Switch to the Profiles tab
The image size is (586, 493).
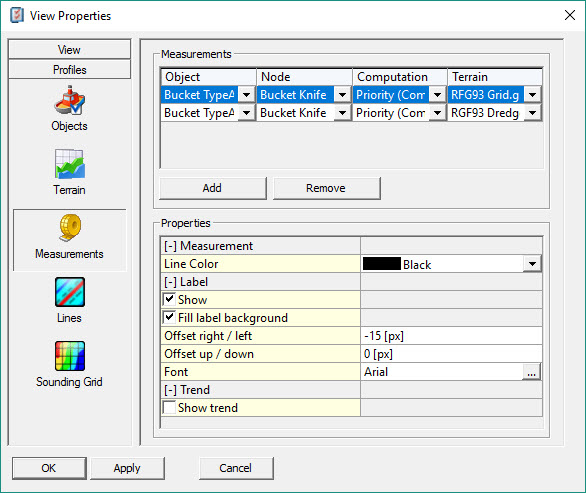[70, 70]
